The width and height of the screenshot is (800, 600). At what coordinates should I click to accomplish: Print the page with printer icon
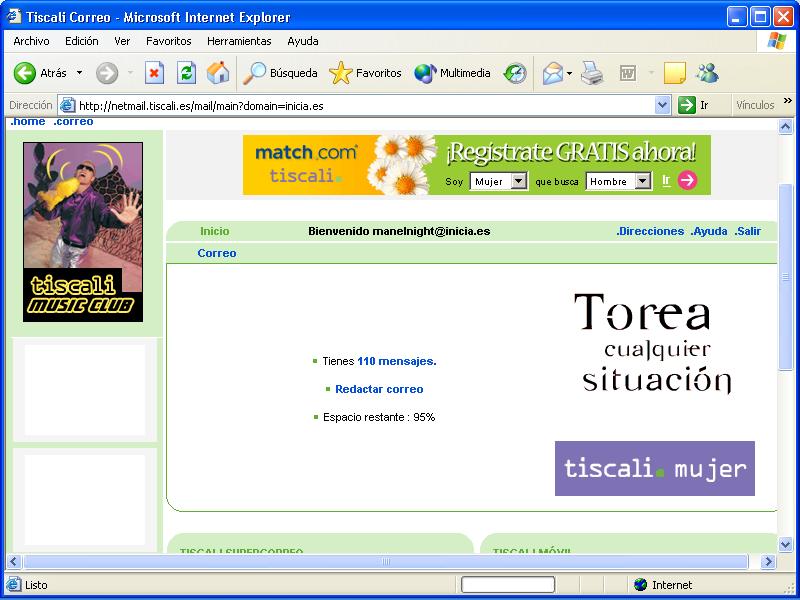(592, 73)
